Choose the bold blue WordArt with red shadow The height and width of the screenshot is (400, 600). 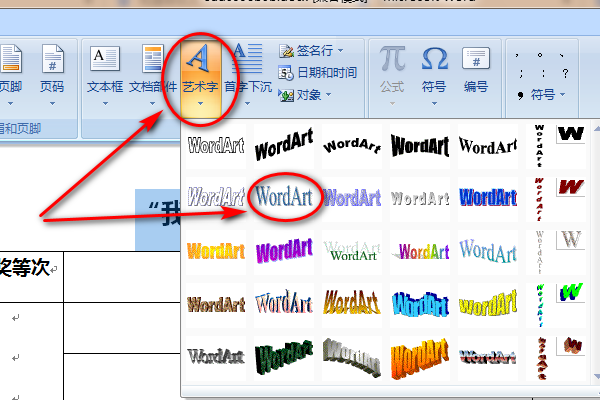click(x=488, y=198)
